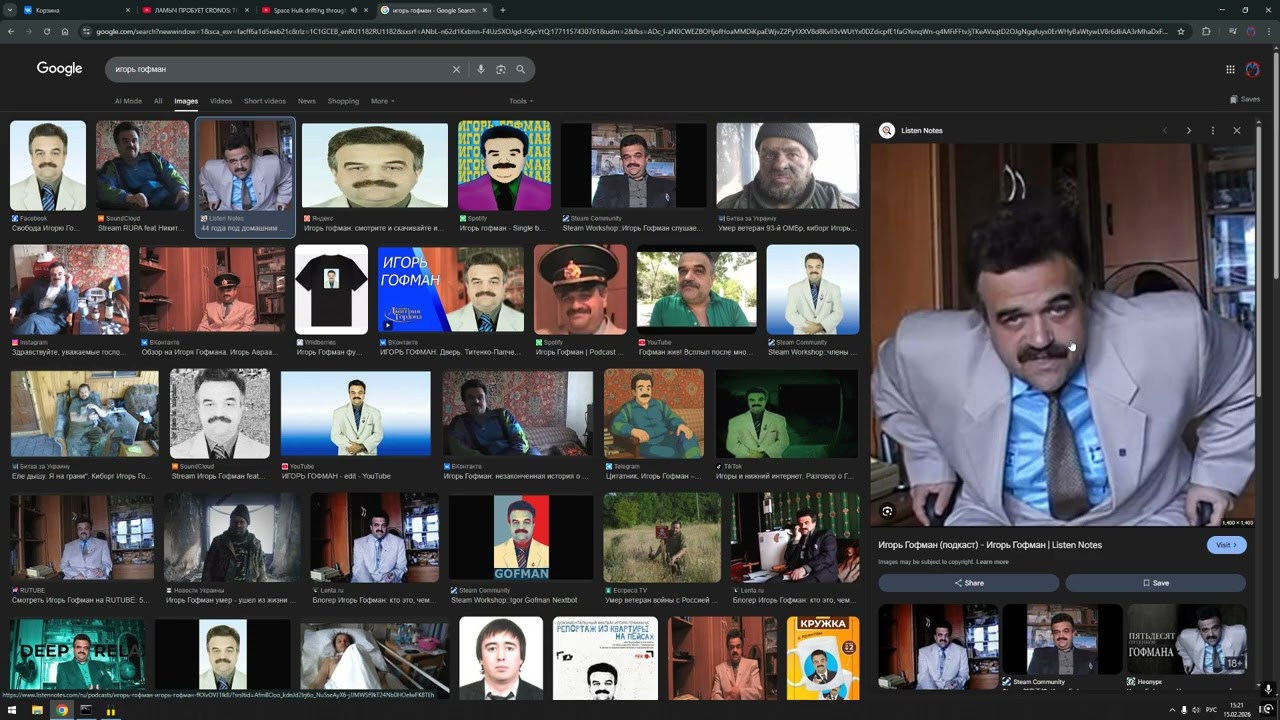Screen dimensions: 1280x720
Task: Click the Share button
Action: click(x=968, y=583)
